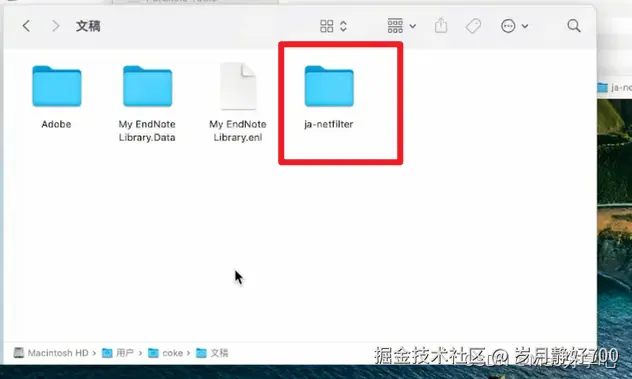Click 用户 folder in path bar
Screen dimensions: 632x379
click(118, 353)
